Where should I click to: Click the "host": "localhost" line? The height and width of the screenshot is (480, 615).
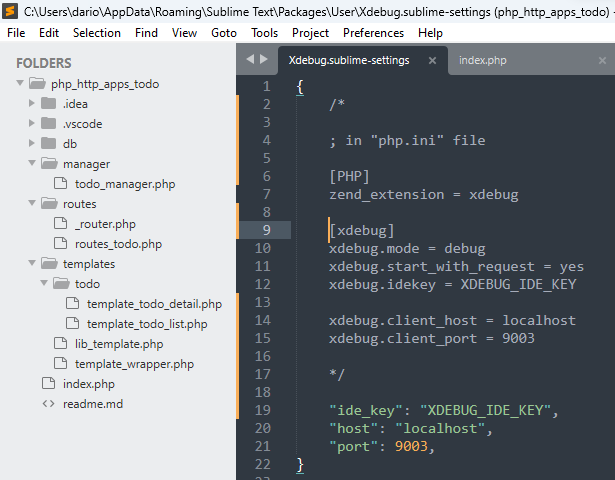(411, 428)
